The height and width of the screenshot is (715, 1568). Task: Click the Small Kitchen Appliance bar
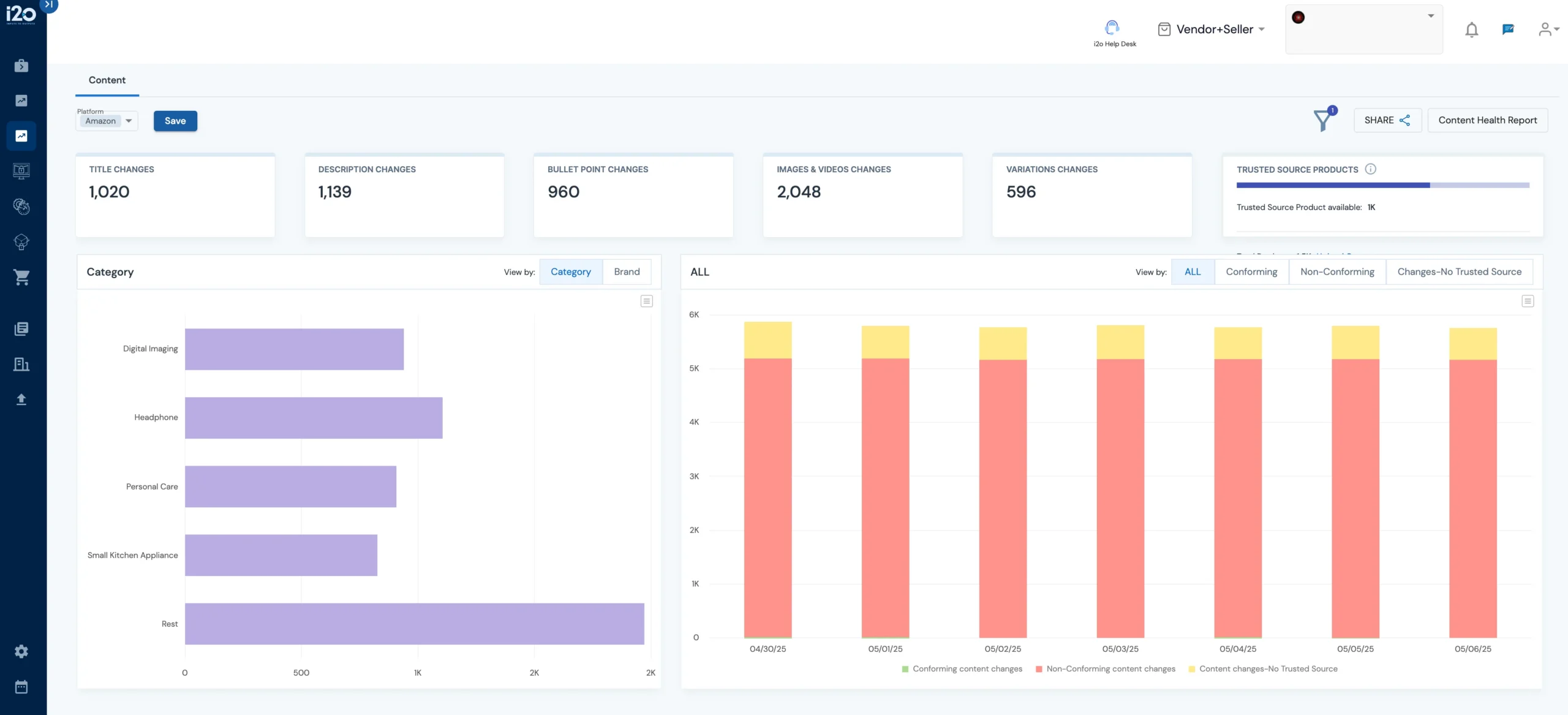[x=281, y=555]
